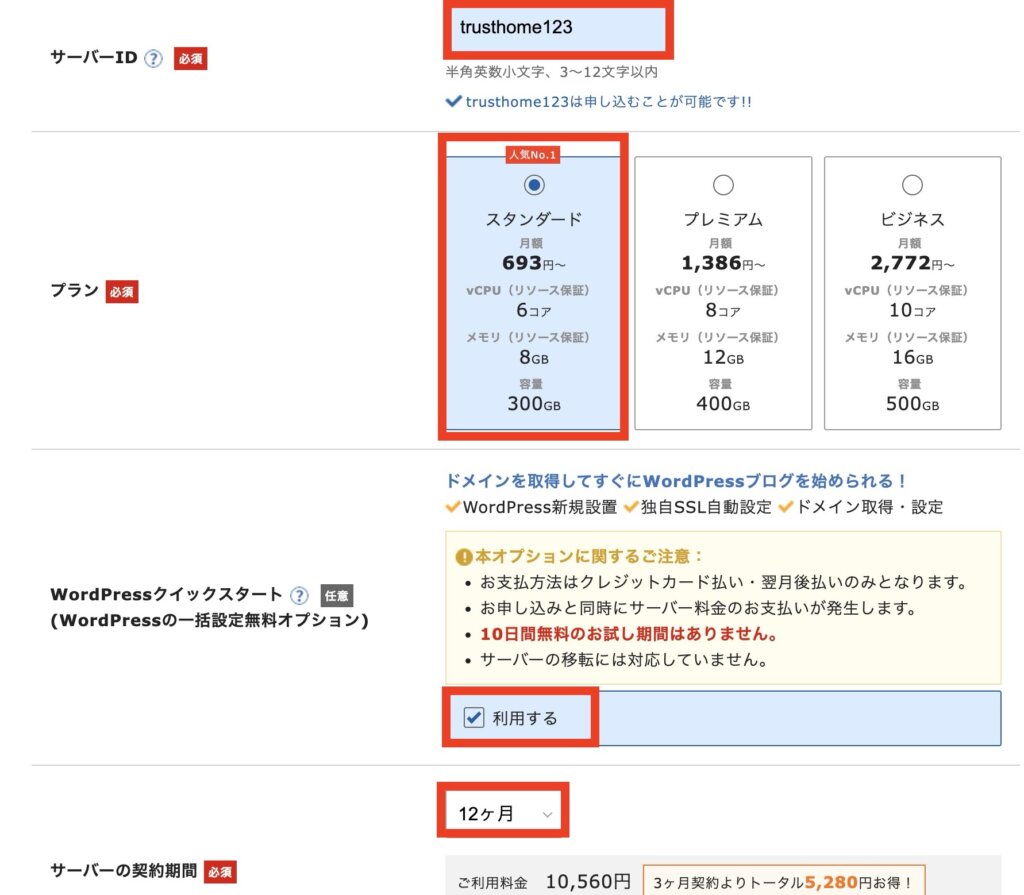Open the help icon beside サーバーID
The width and height of the screenshot is (1024, 895).
click(153, 59)
